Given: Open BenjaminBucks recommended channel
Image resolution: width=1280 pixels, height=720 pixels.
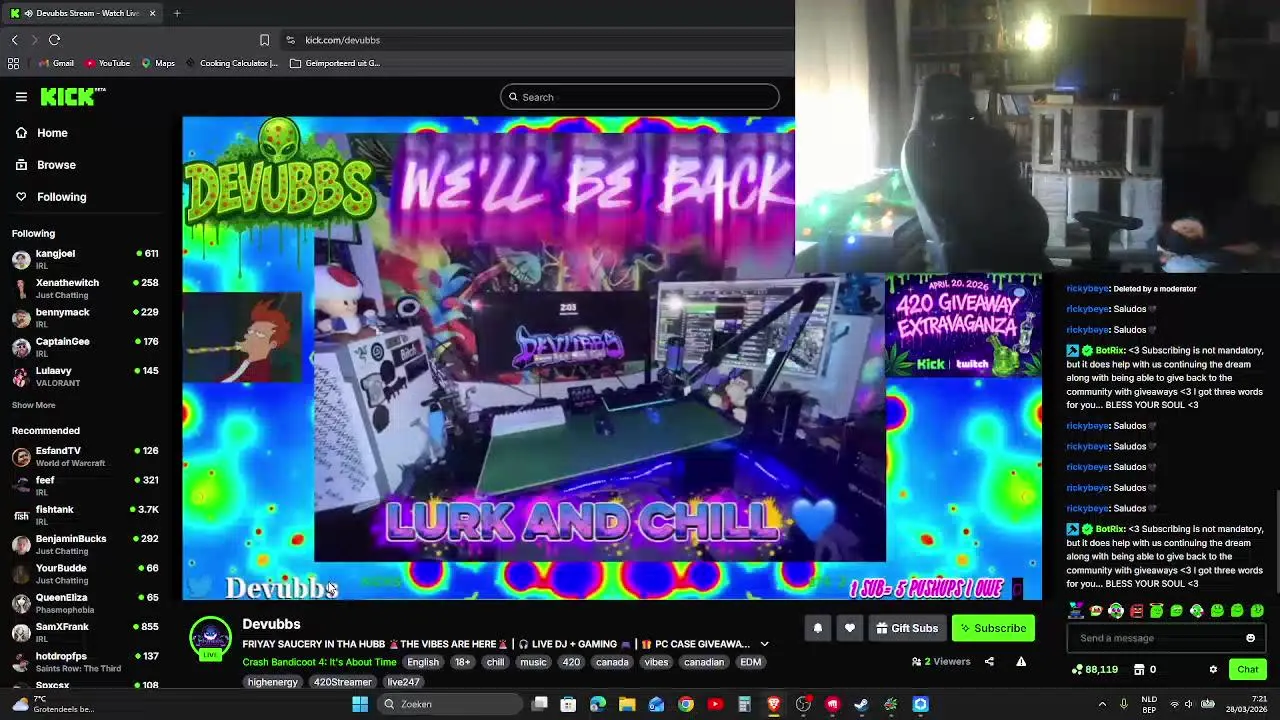Looking at the screenshot, I should 85,544.
